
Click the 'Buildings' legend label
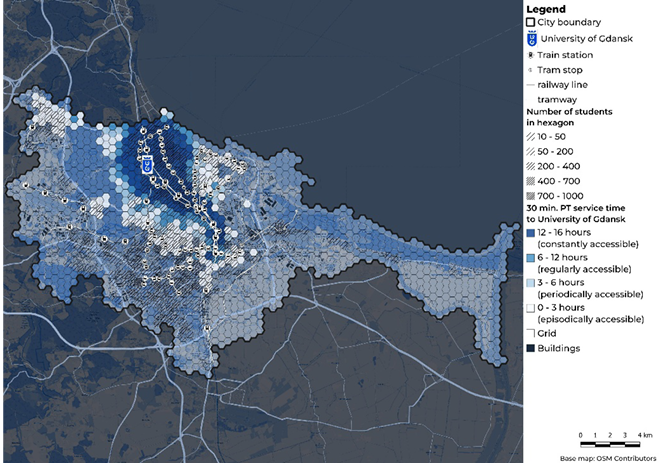(x=559, y=348)
